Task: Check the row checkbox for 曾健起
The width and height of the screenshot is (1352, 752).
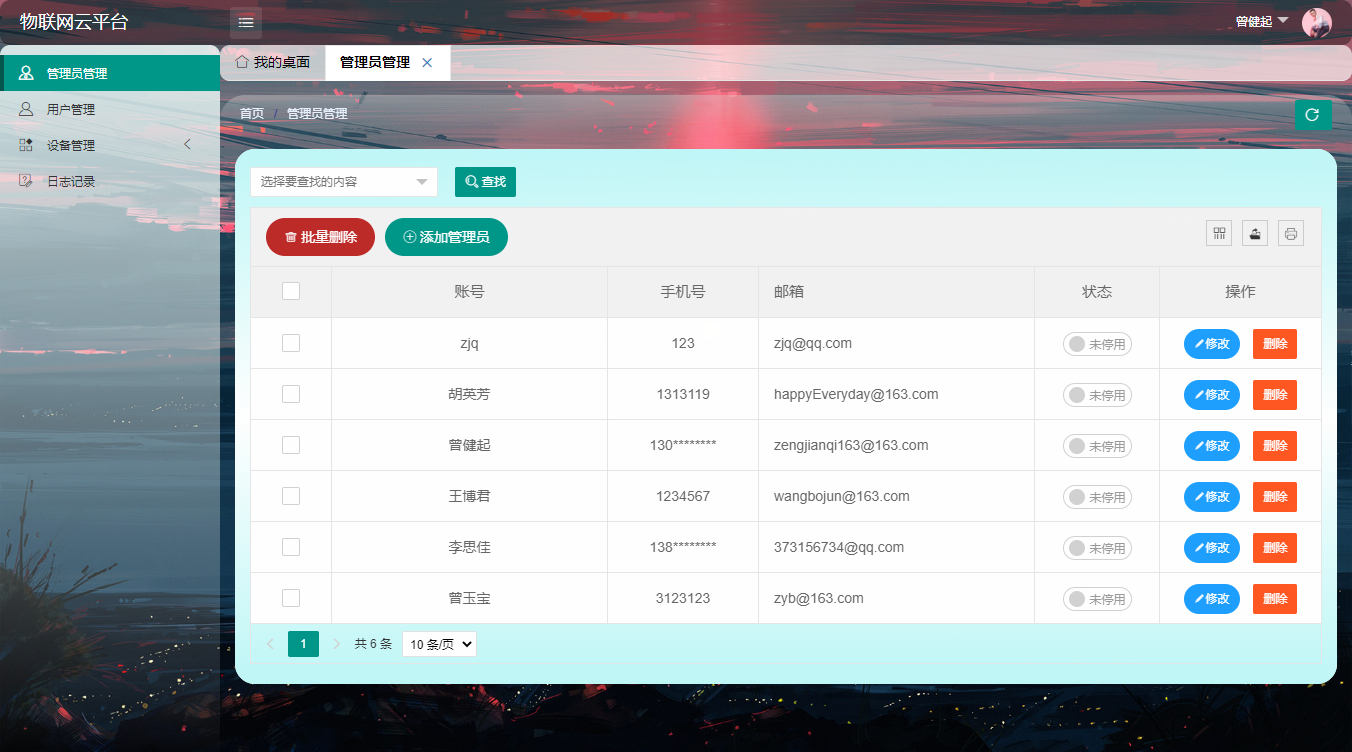Action: pos(291,445)
